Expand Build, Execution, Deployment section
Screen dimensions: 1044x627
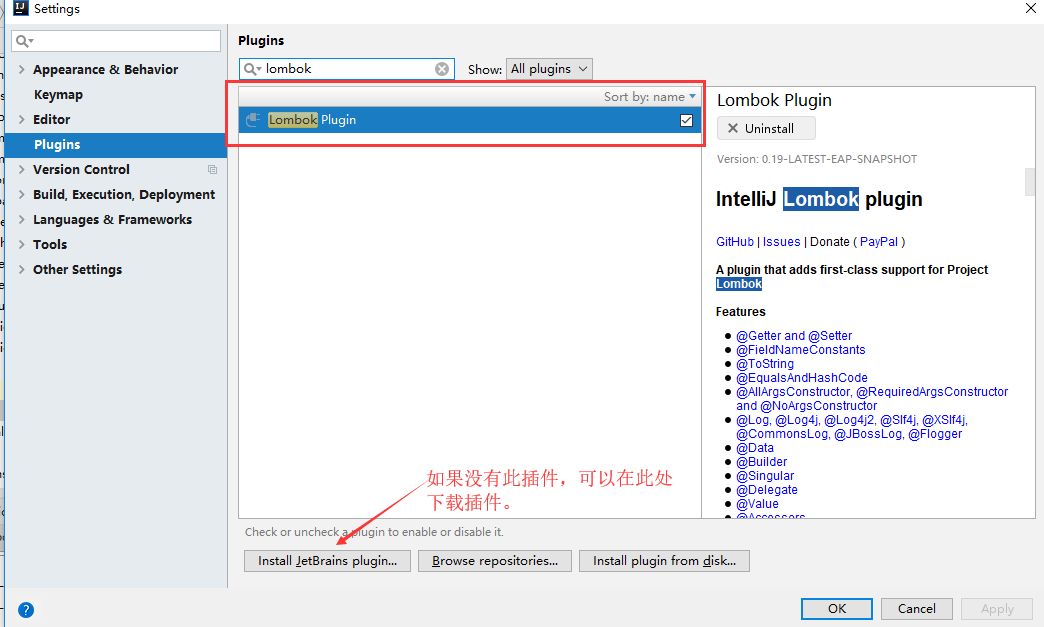click(21, 194)
